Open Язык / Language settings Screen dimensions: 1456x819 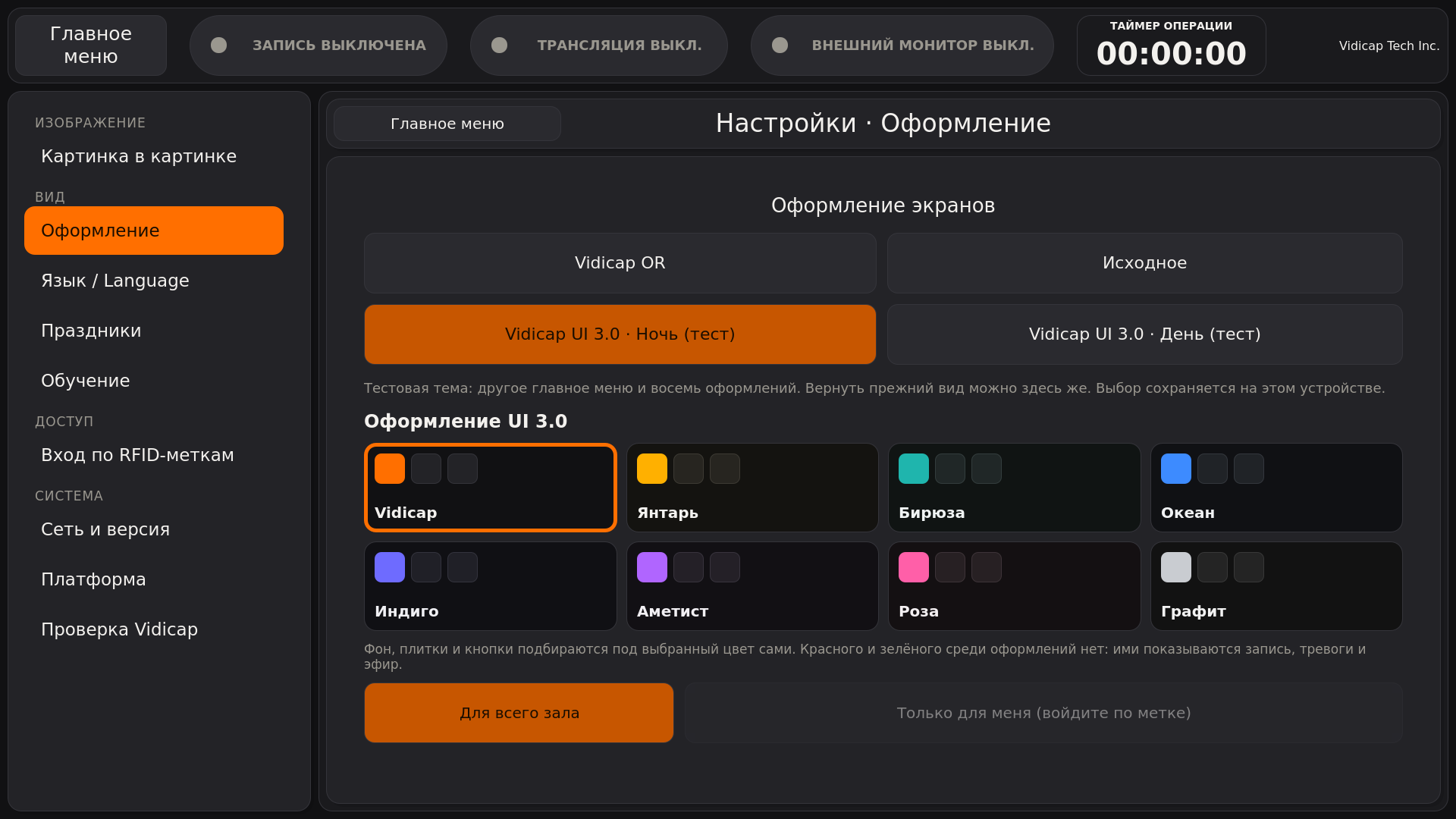point(154,281)
